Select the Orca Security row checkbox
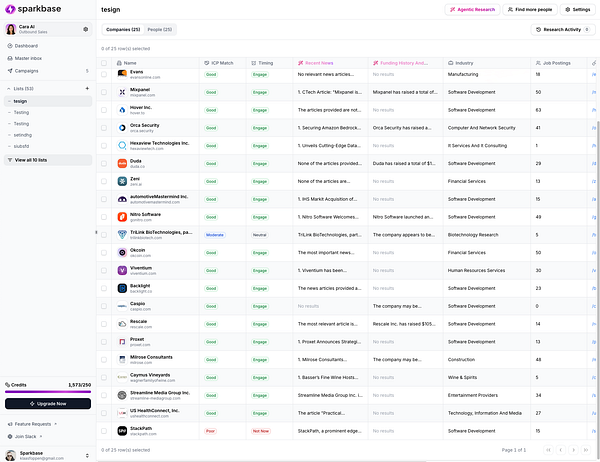600x462 pixels. click(104, 128)
